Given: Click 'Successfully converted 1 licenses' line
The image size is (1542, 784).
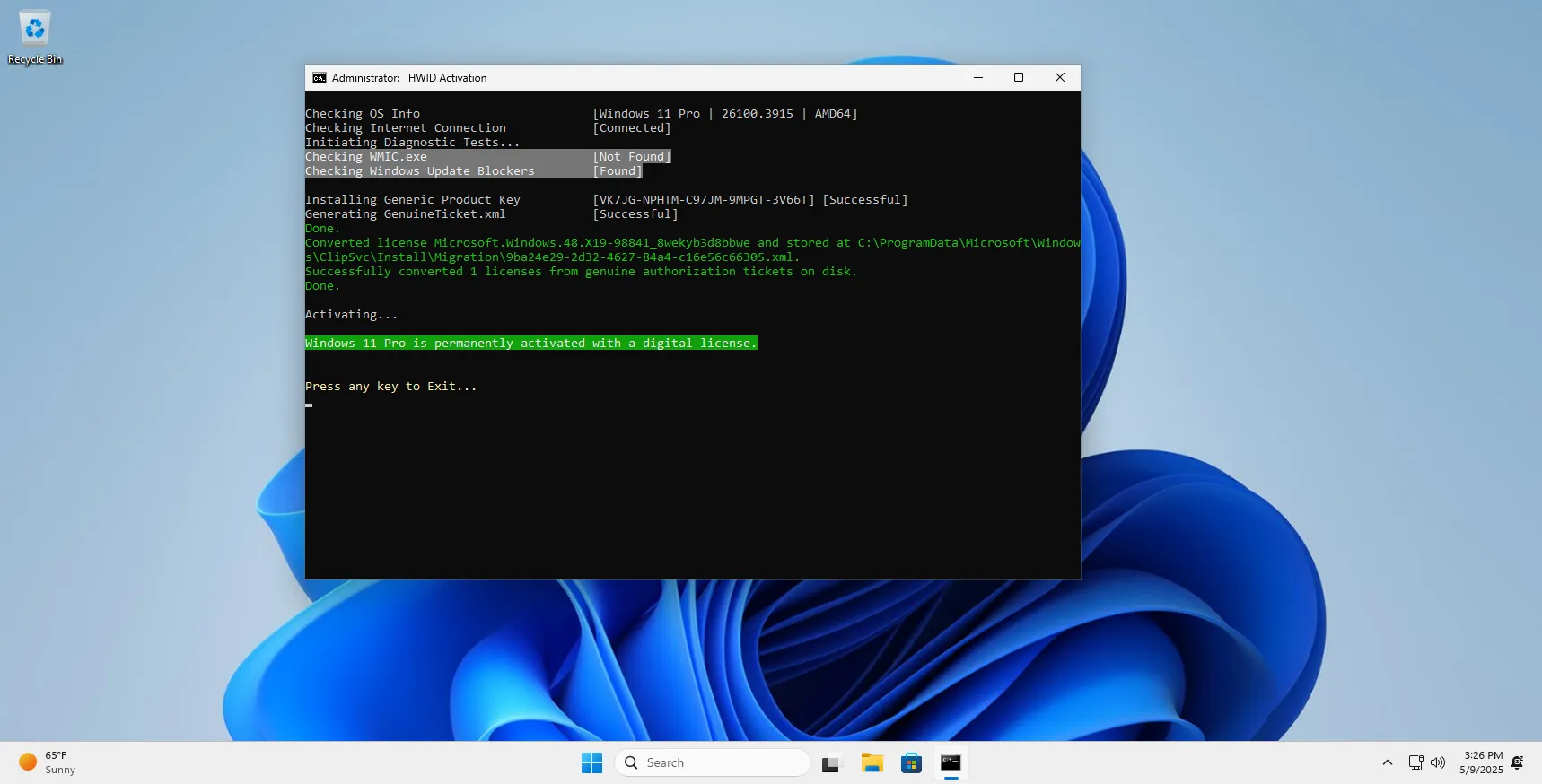Looking at the screenshot, I should click(x=582, y=272).
